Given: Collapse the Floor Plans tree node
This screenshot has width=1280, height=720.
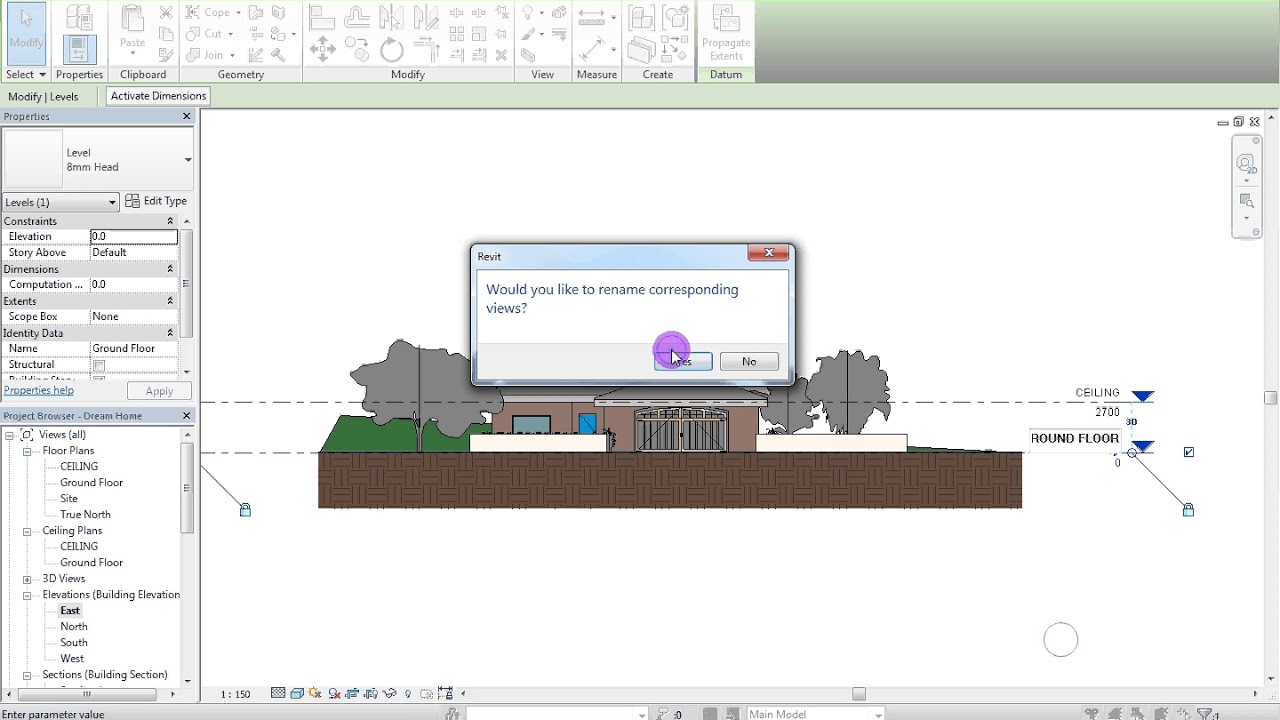Looking at the screenshot, I should pos(28,451).
